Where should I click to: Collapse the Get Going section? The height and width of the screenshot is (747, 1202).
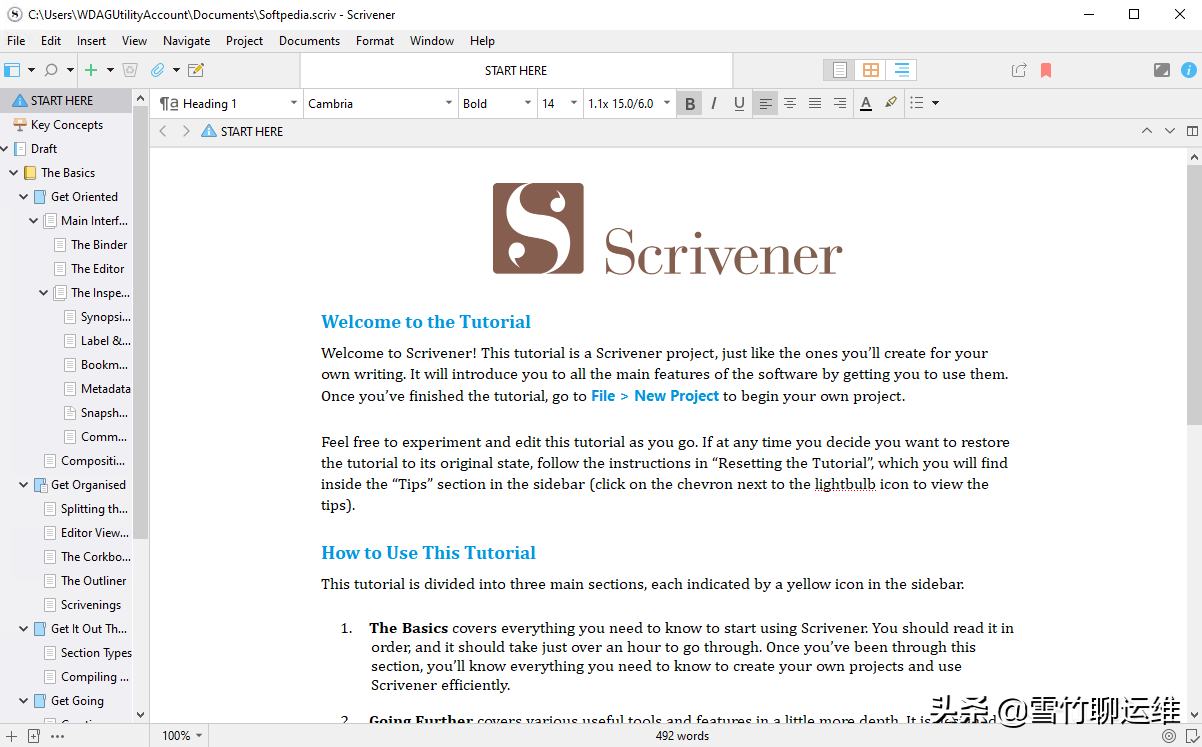click(x=24, y=701)
